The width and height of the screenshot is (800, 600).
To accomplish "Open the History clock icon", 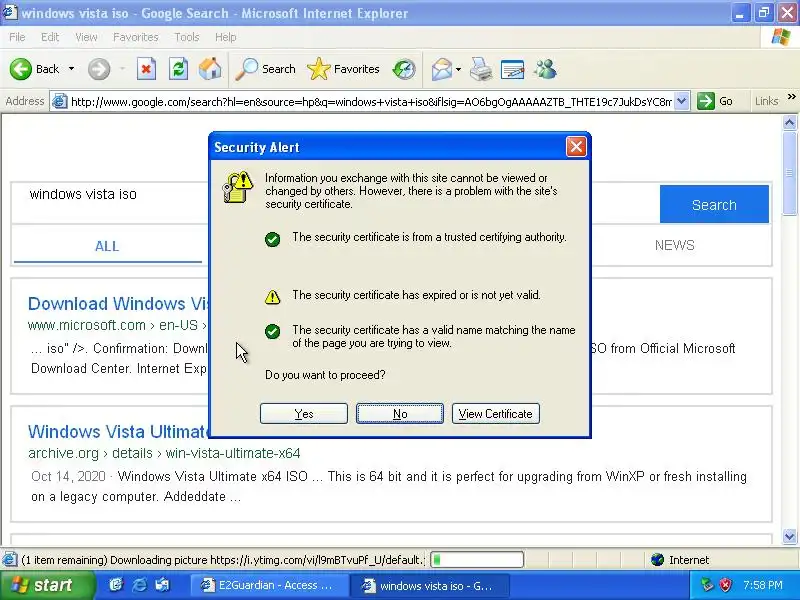I will click(404, 69).
